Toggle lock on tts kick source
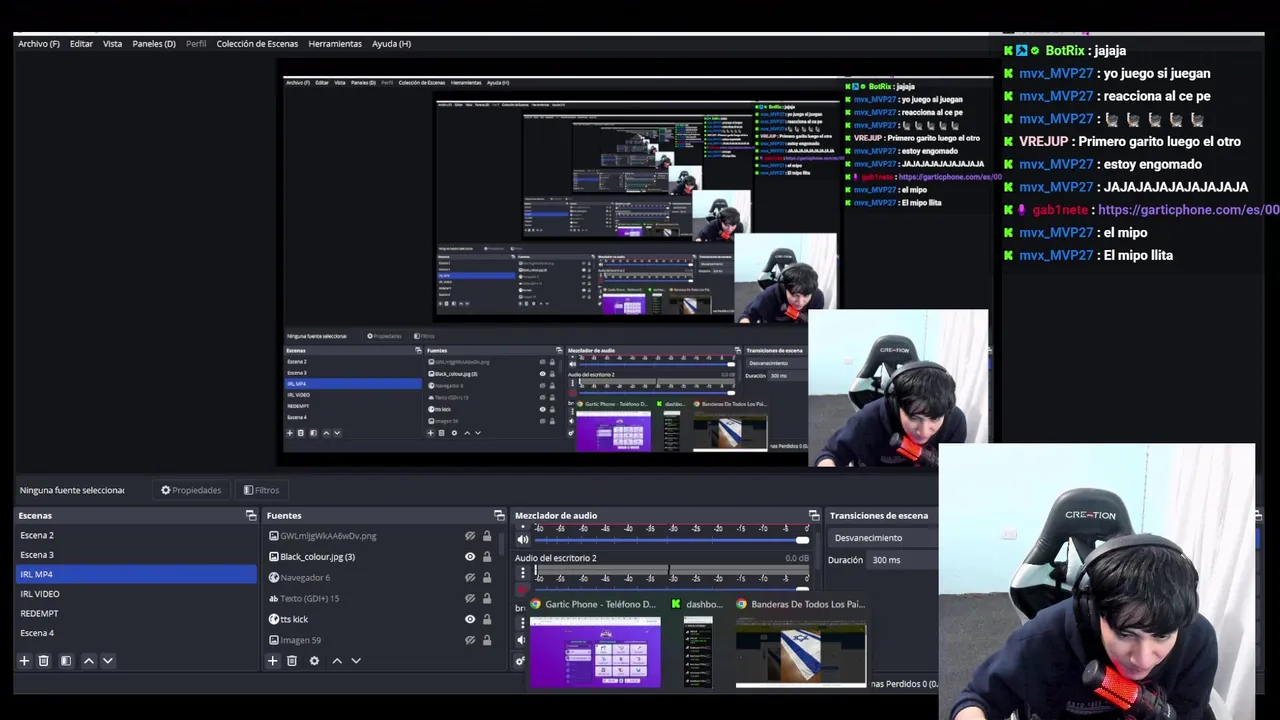The image size is (1280, 720). pyautogui.click(x=487, y=619)
